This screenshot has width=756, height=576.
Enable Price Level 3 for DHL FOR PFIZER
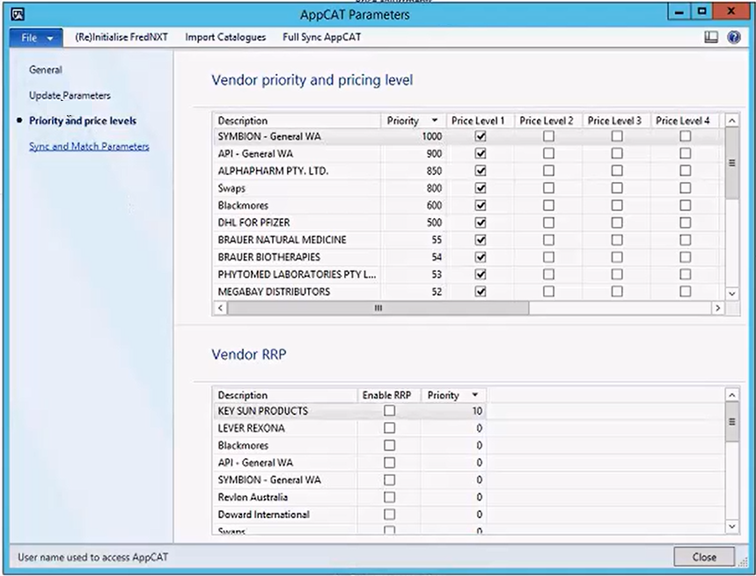617,223
